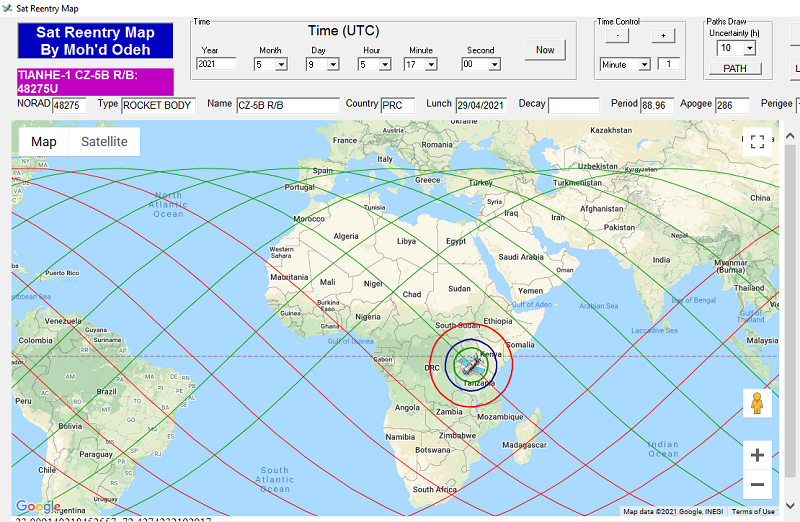800x522 pixels.
Task: Open the Uncertainty hours dropdown
Action: click(749, 48)
